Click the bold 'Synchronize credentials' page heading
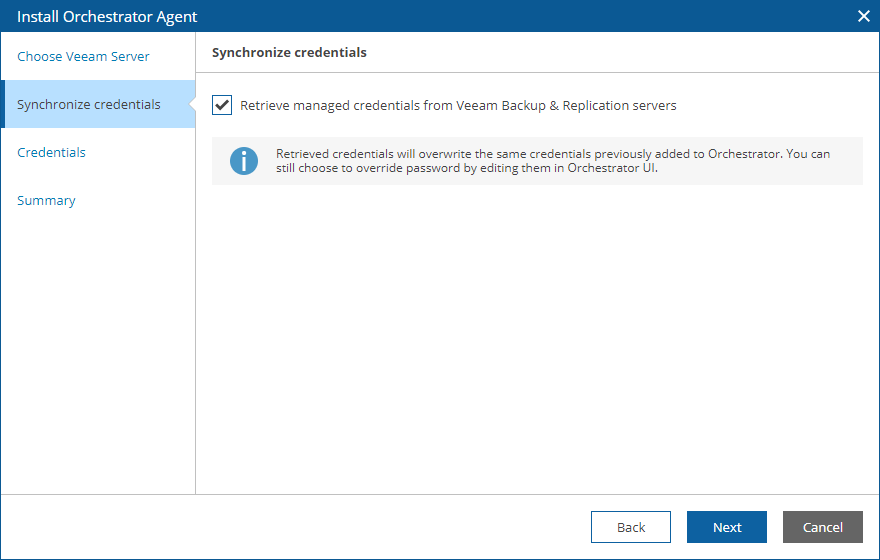Viewport: 880px width, 560px height. coord(289,52)
